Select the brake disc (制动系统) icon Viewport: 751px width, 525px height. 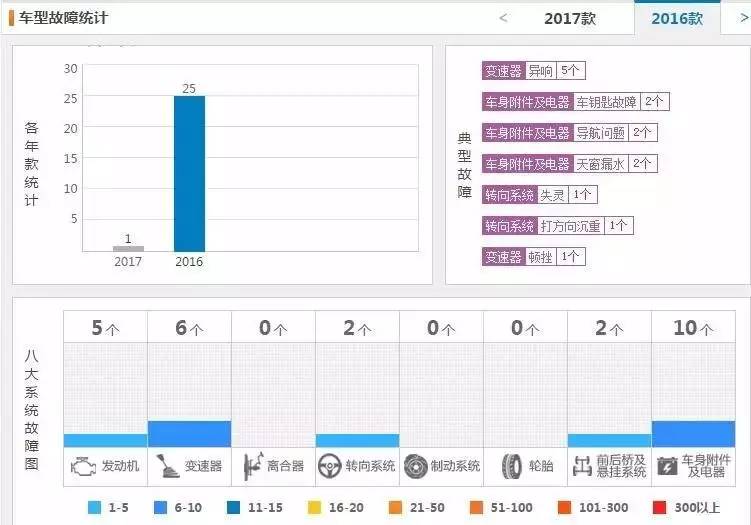415,466
